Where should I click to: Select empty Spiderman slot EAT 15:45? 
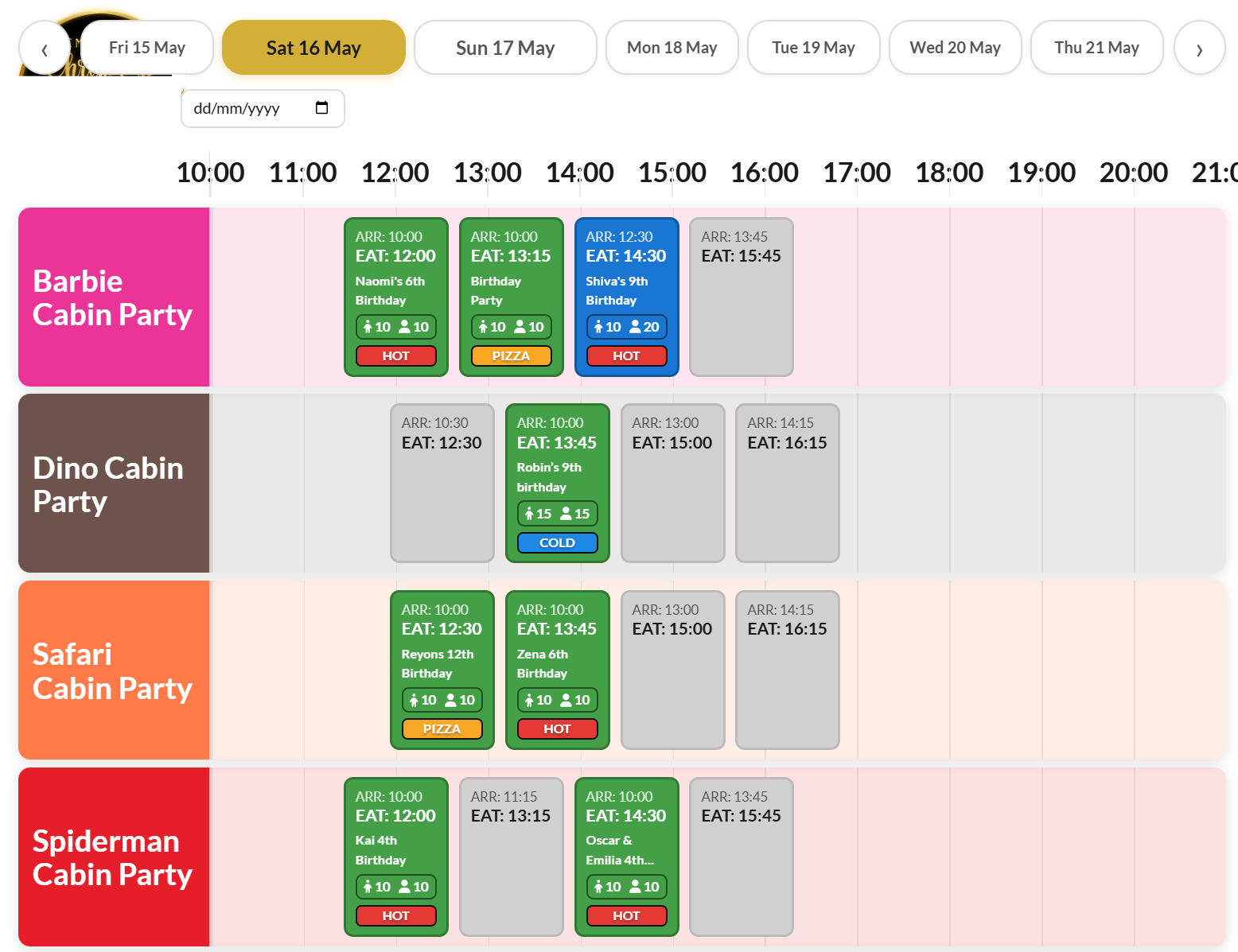742,857
